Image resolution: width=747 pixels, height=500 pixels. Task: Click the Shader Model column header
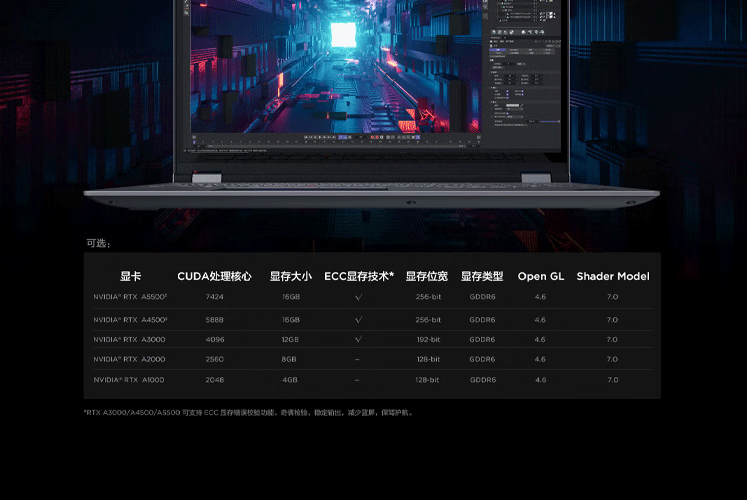(x=613, y=276)
